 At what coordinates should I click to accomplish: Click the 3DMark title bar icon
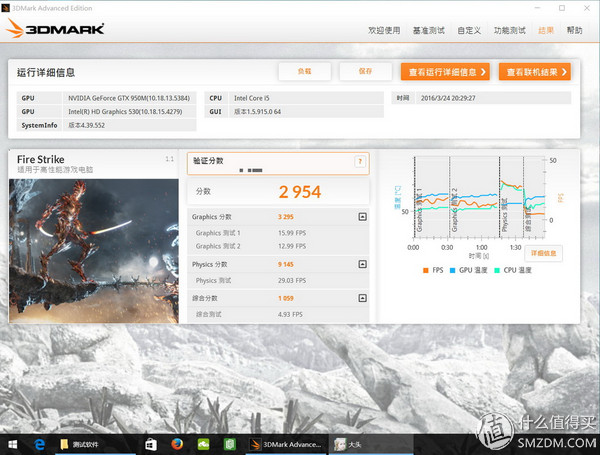(x=5, y=8)
